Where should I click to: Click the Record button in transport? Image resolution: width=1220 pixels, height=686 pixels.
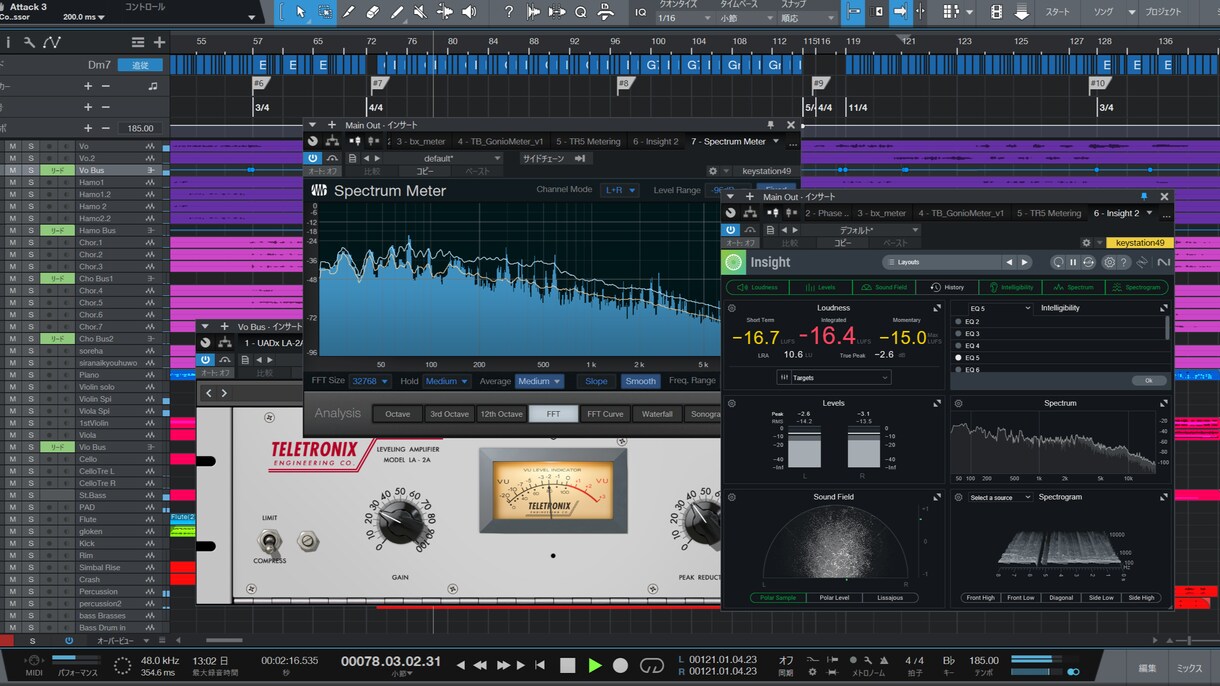[x=620, y=665]
